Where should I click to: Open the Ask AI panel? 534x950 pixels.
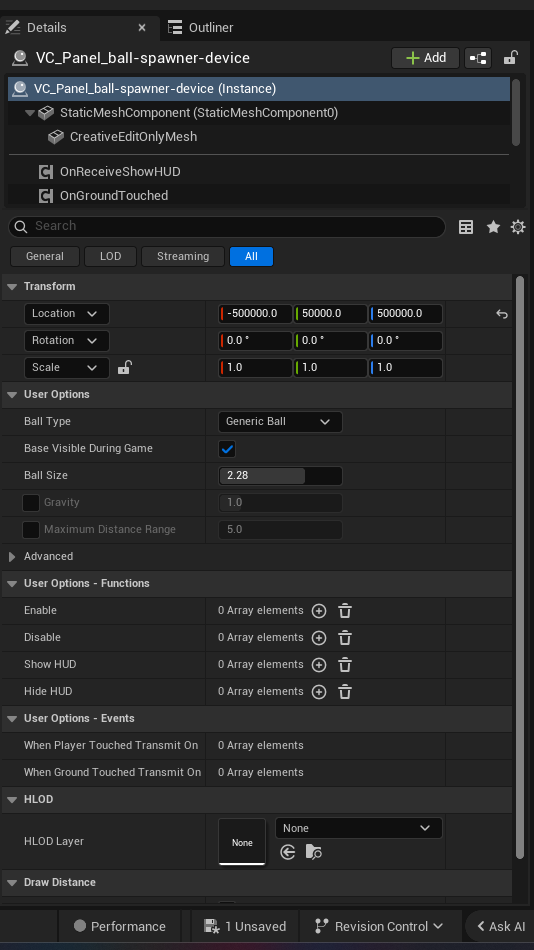pos(501,926)
